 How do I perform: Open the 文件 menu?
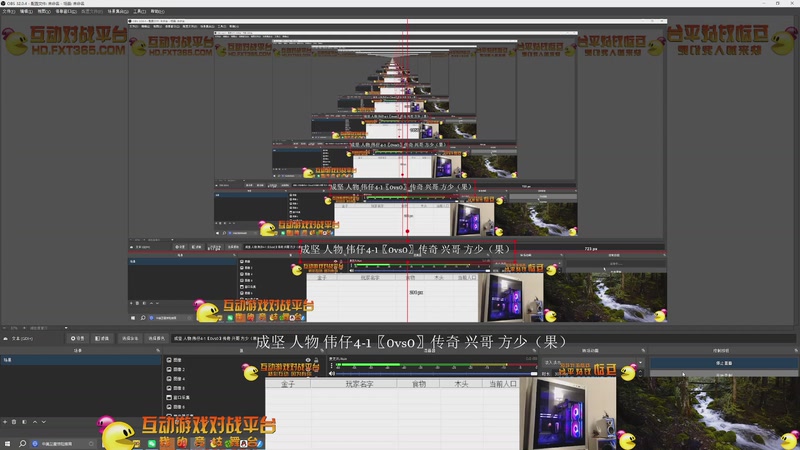point(9,11)
